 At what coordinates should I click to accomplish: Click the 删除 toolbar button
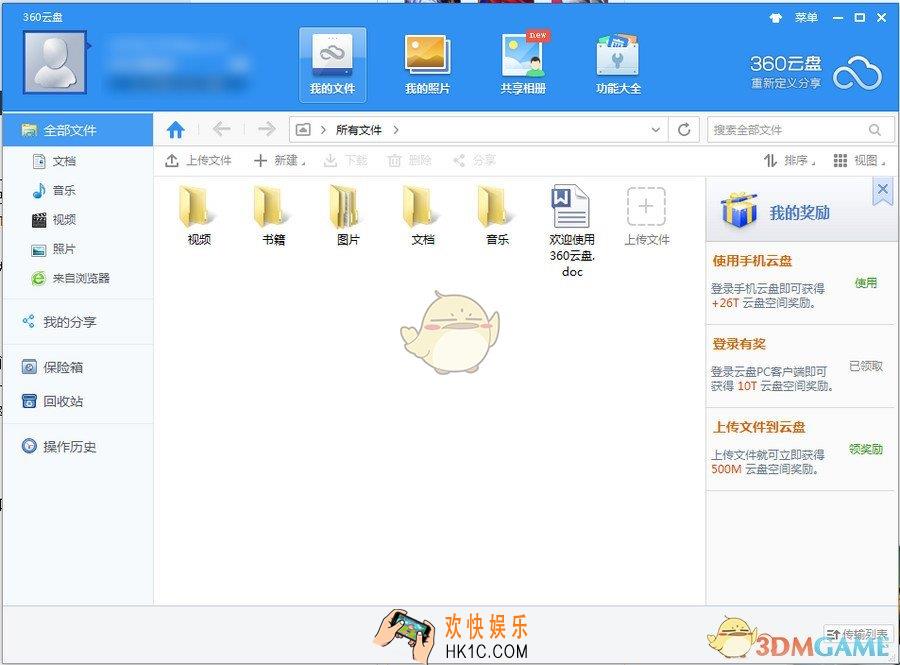(409, 161)
